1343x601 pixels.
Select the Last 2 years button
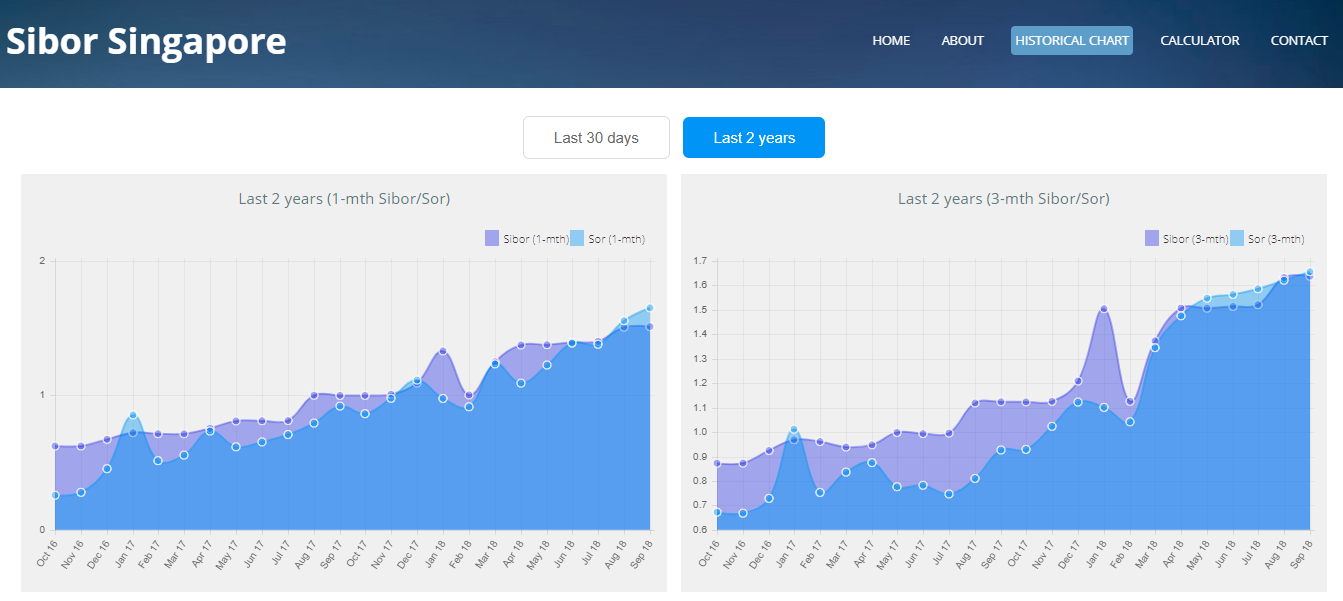tap(754, 138)
